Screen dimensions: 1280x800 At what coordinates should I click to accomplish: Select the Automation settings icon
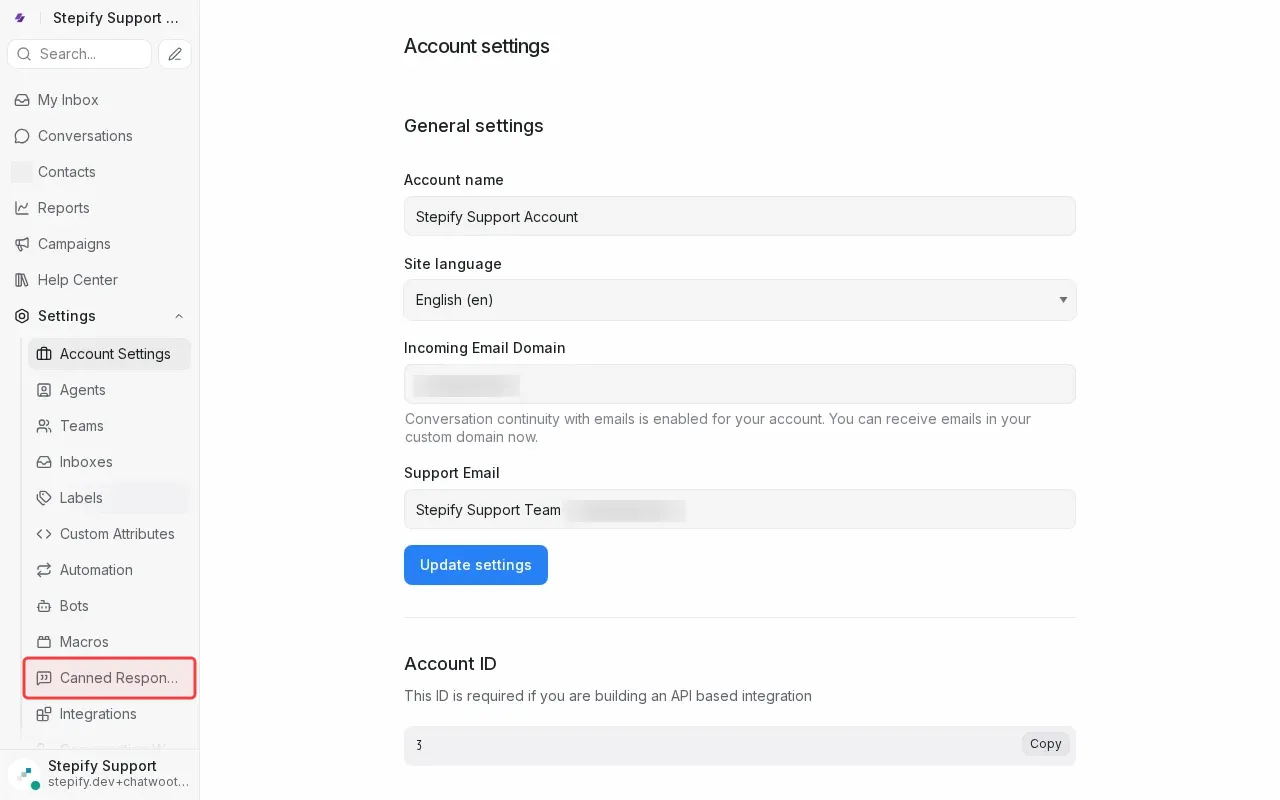[x=44, y=570]
